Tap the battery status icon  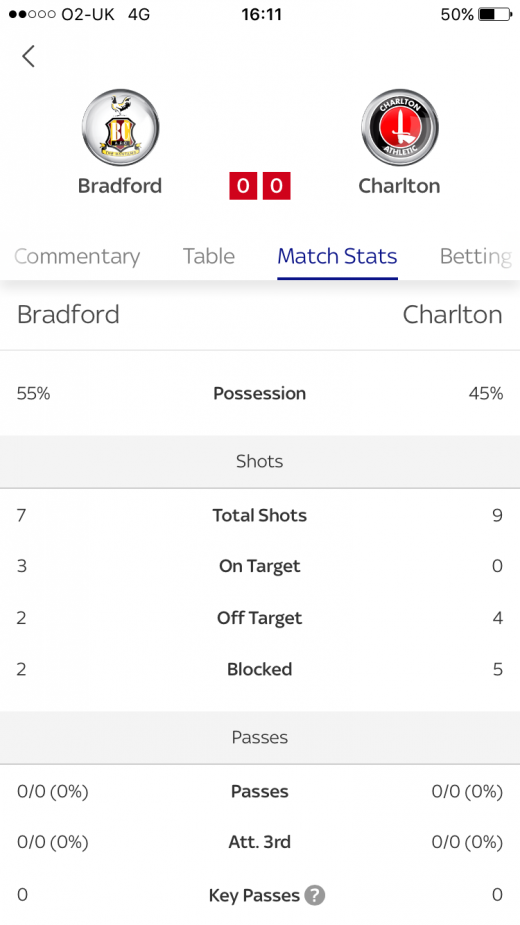[x=495, y=14]
